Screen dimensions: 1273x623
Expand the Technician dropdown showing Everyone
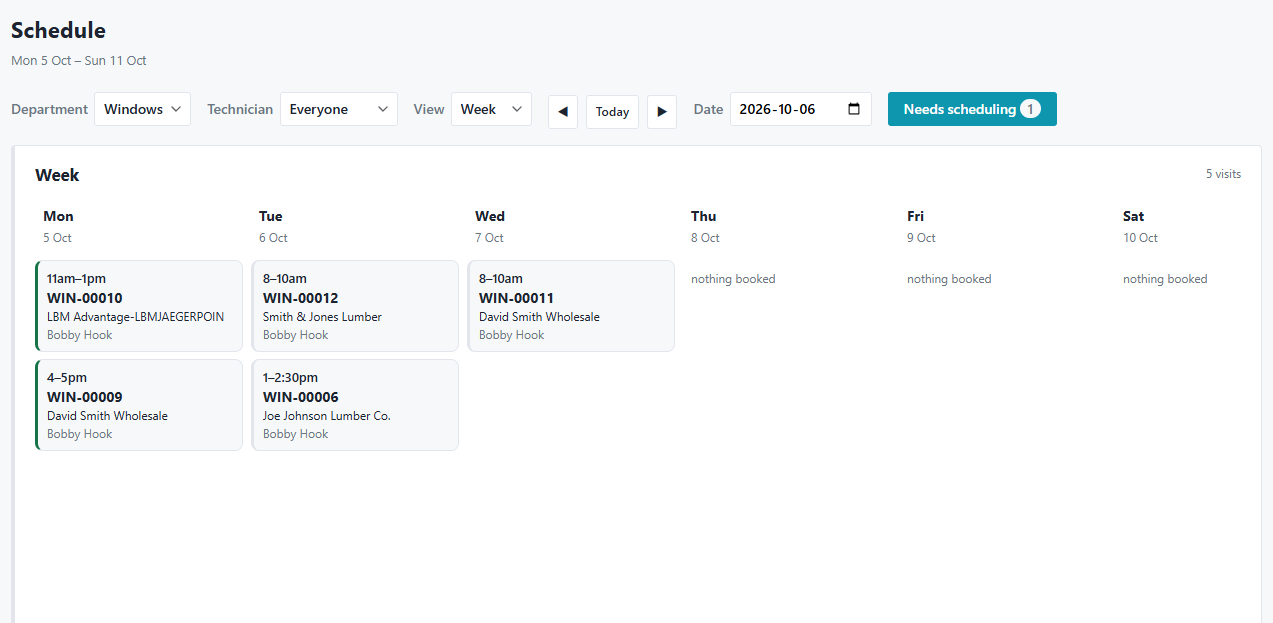click(x=339, y=109)
